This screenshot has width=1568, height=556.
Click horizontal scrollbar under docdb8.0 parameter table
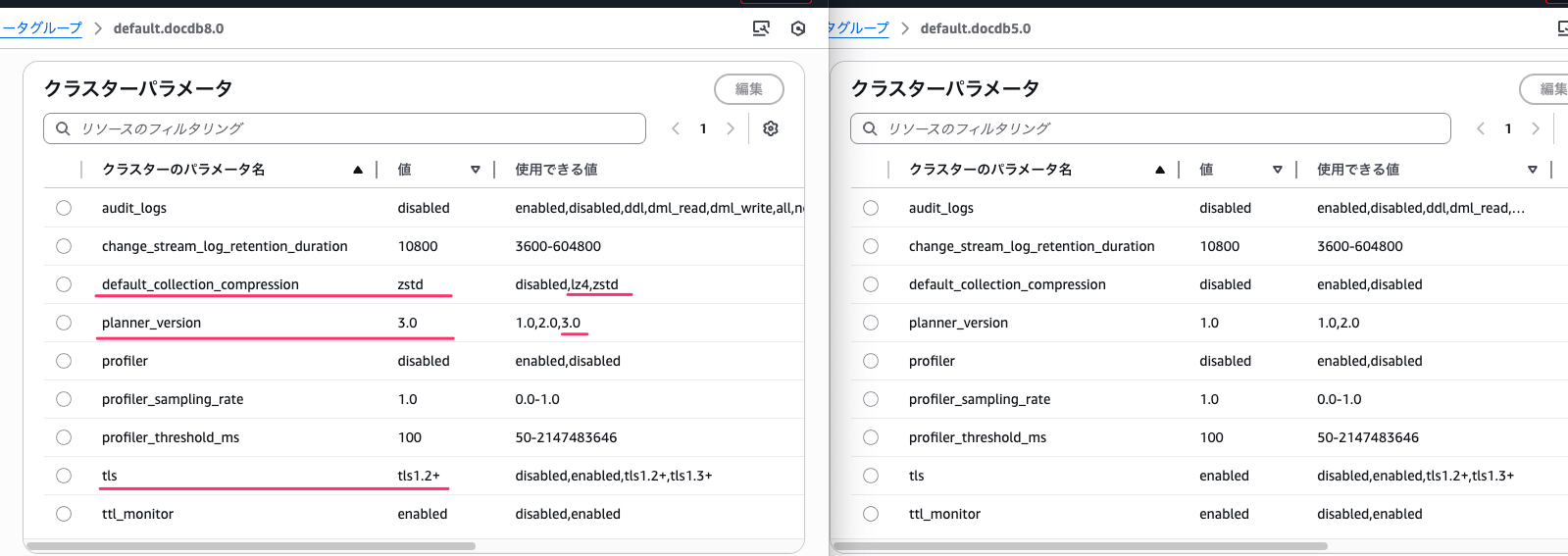click(251, 546)
